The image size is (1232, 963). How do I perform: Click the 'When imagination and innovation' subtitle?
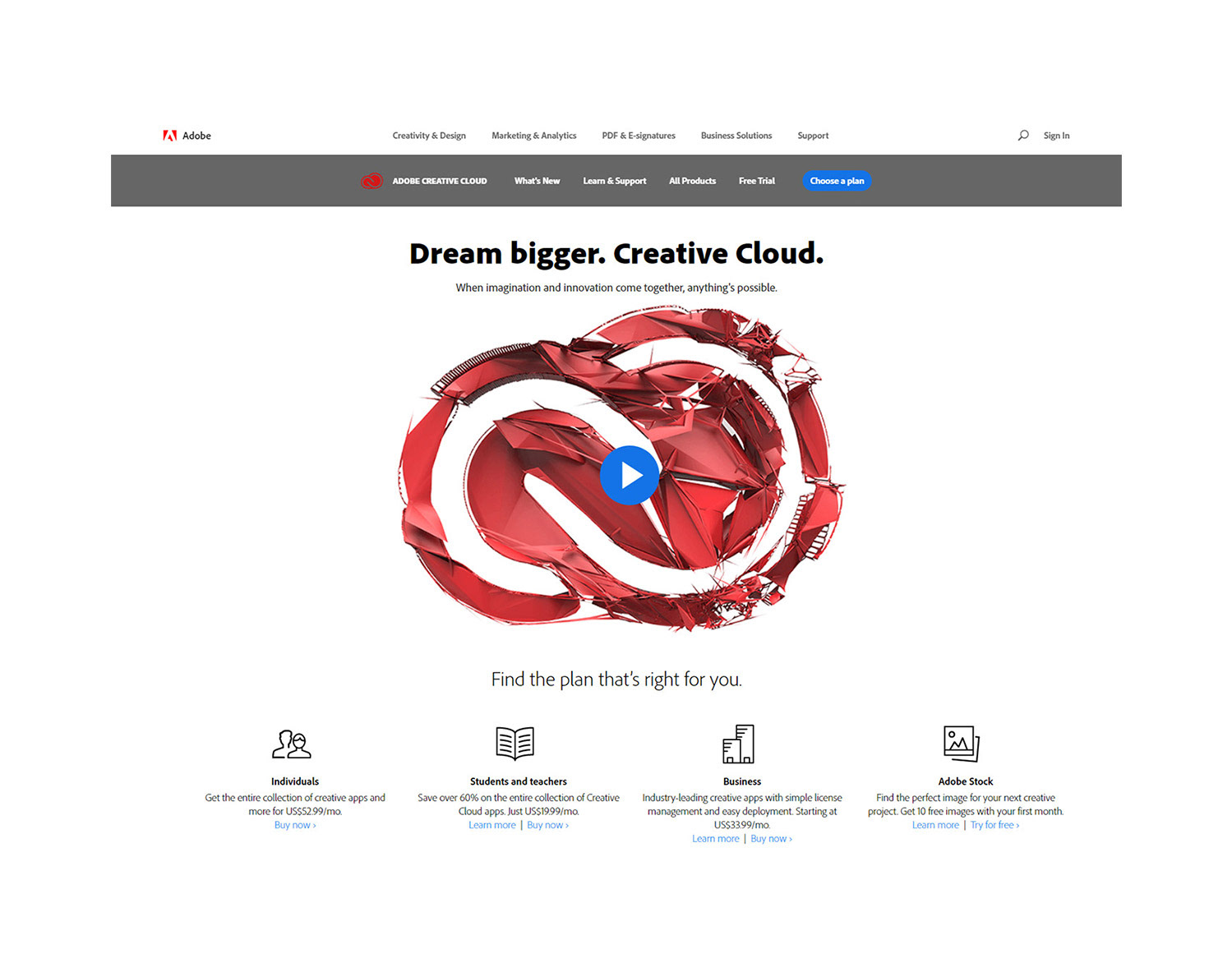pos(616,288)
